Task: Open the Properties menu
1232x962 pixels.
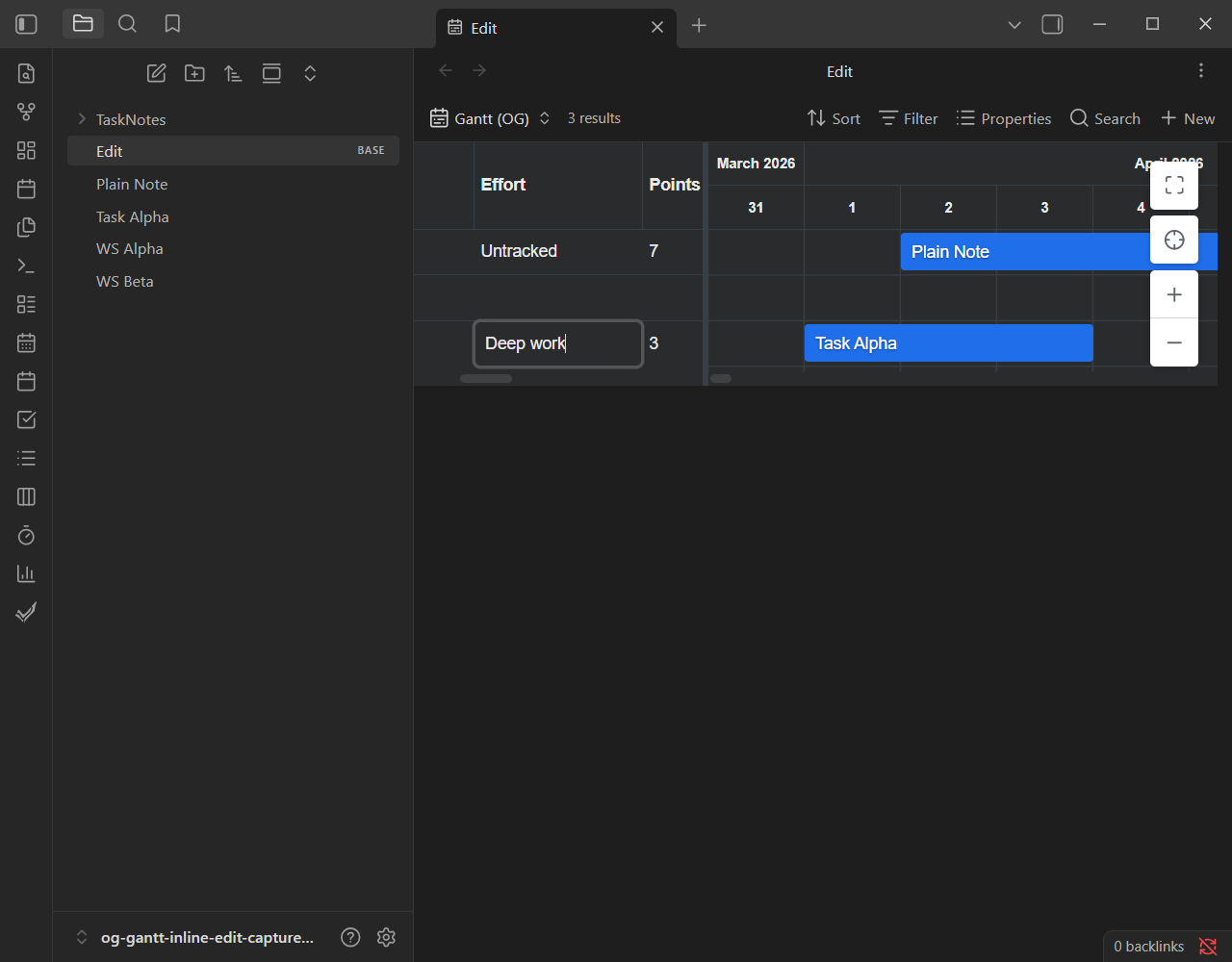Action: click(x=1004, y=118)
